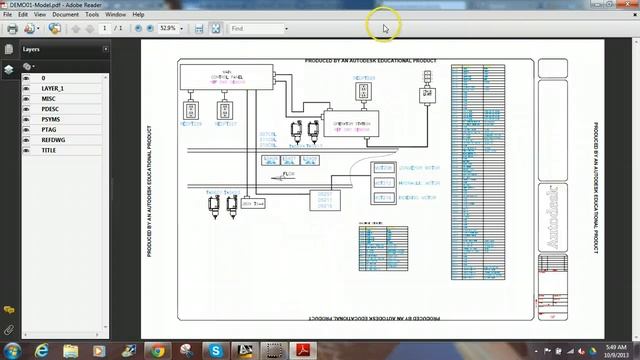Hide the PSYMS layer eye icon
The image size is (640, 360).
tap(27, 119)
